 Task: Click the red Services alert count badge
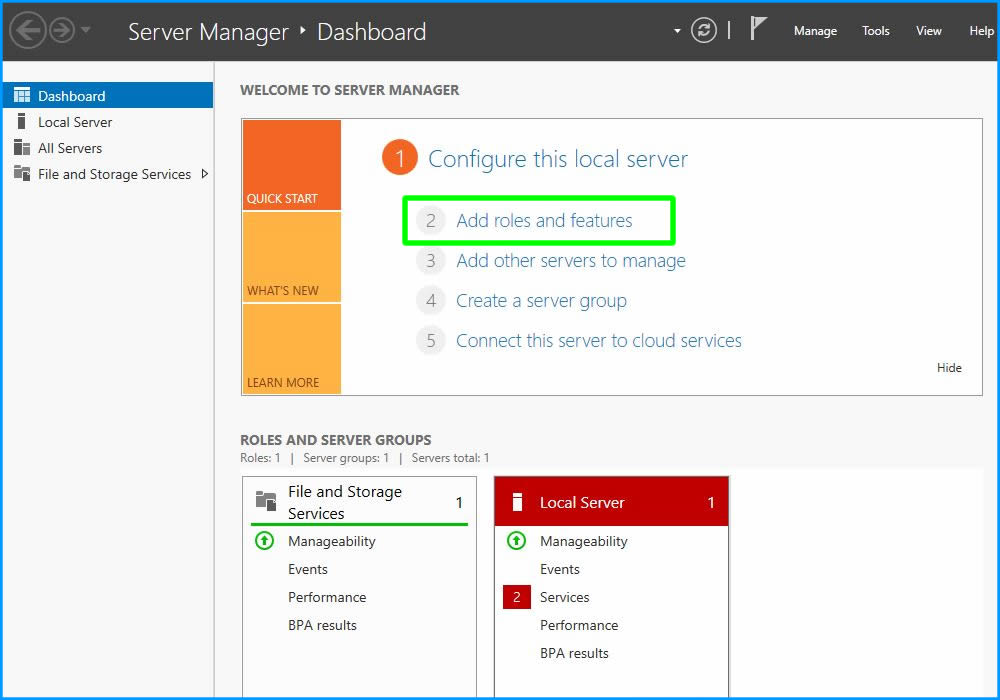point(516,597)
